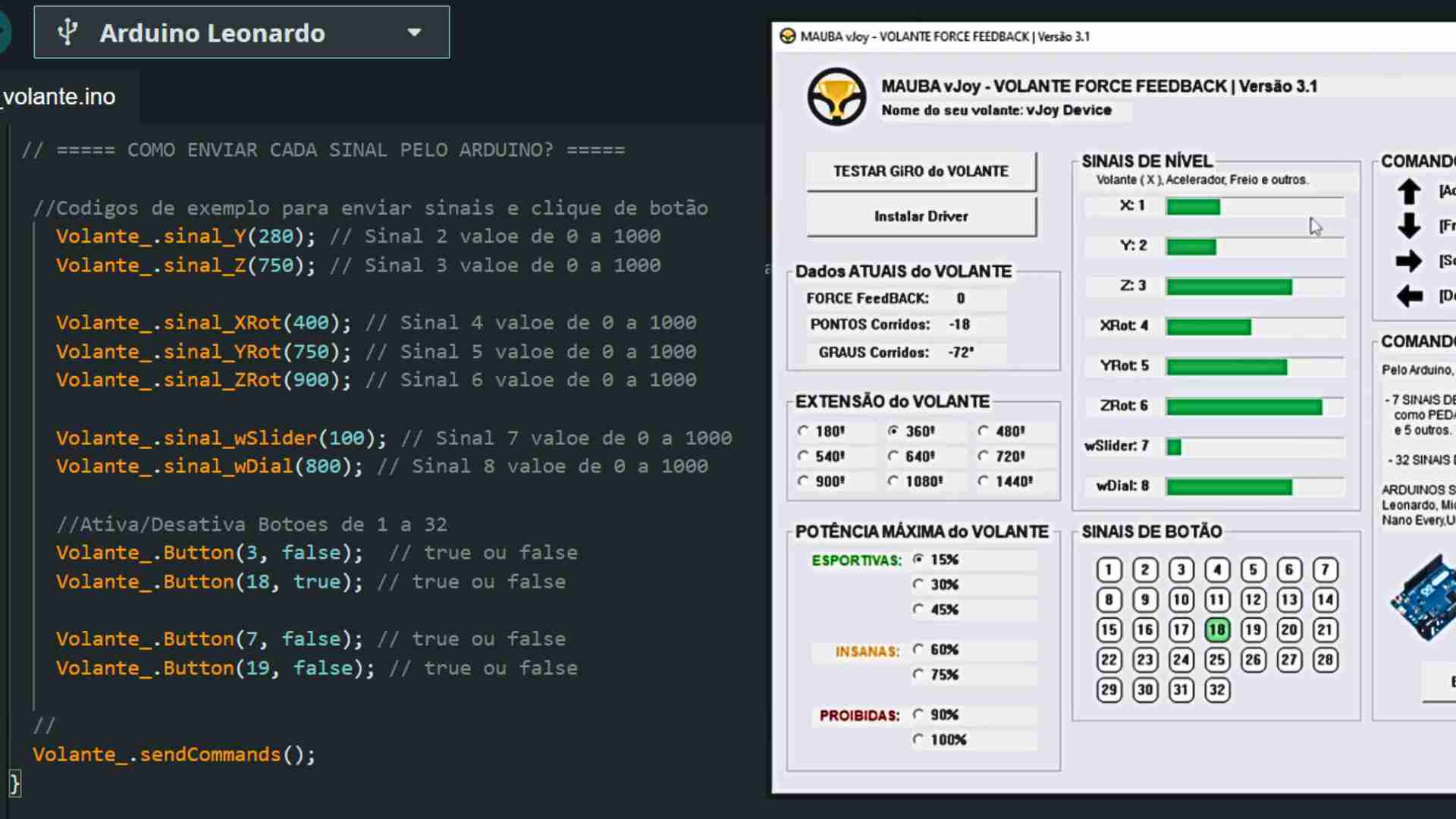
Task: Click button signal indicator 3
Action: click(x=1181, y=570)
